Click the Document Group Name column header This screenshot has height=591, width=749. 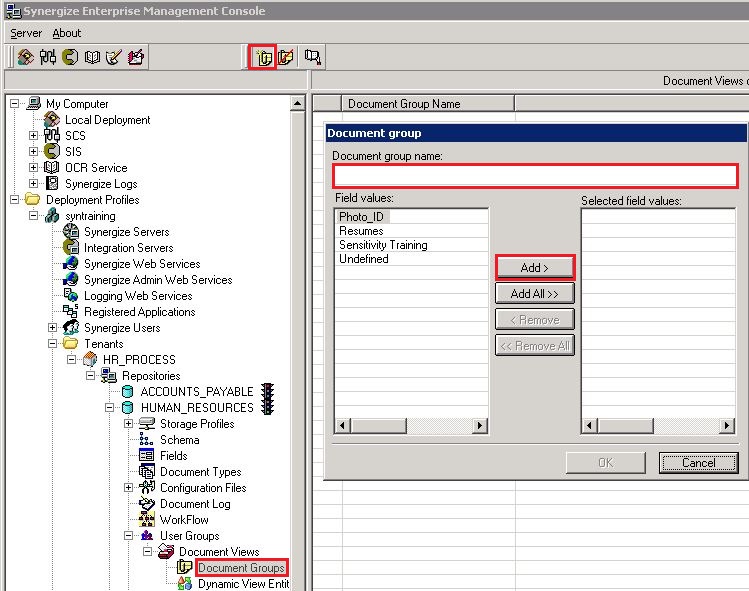(x=428, y=104)
